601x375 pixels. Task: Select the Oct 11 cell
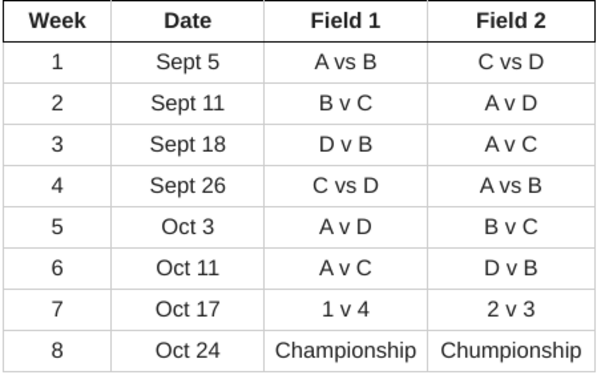(x=187, y=268)
